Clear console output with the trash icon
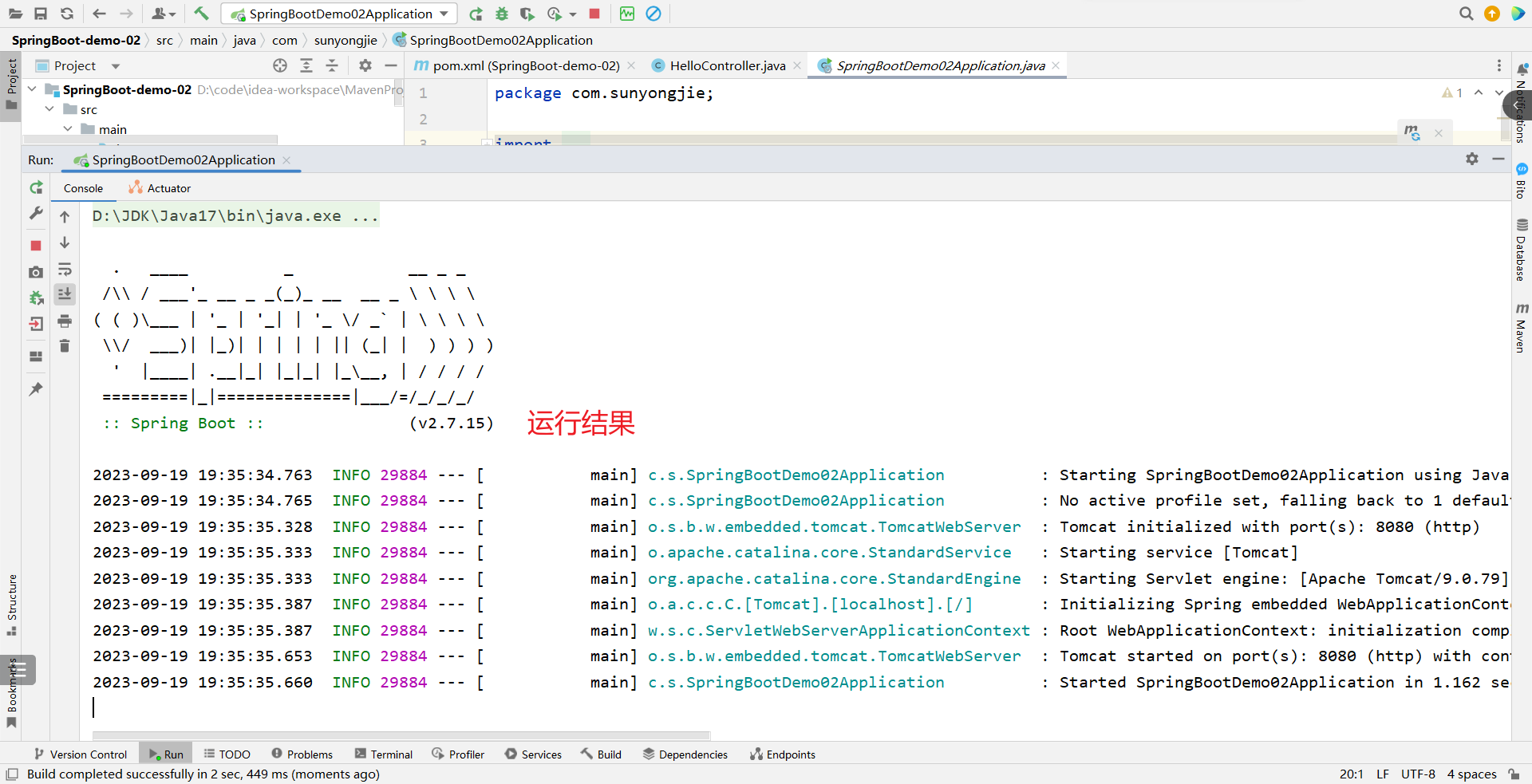This screenshot has height=784, width=1532. [65, 346]
